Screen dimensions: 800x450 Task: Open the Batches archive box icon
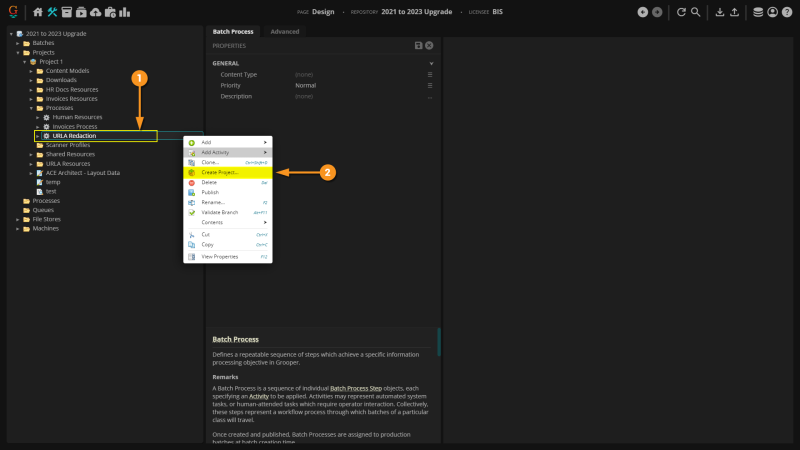pyautogui.click(x=66, y=12)
